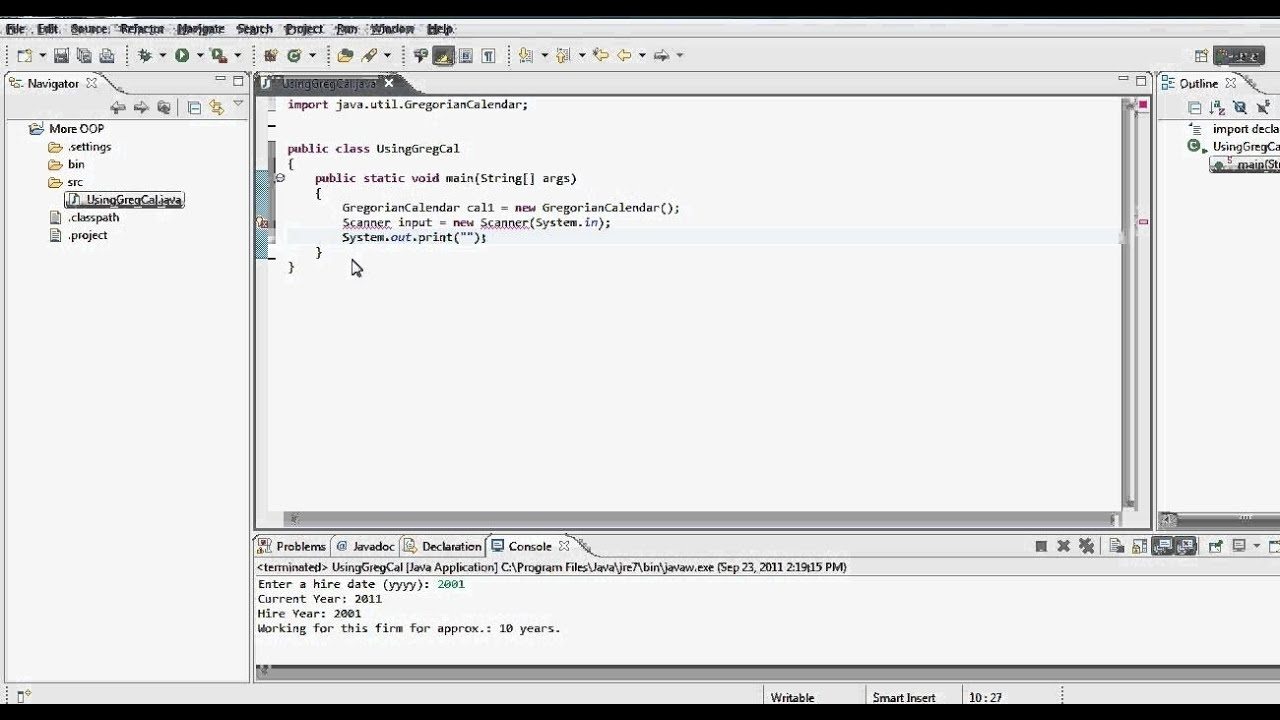The height and width of the screenshot is (720, 1280).
Task: Run the program with green play icon
Action: 182,56
